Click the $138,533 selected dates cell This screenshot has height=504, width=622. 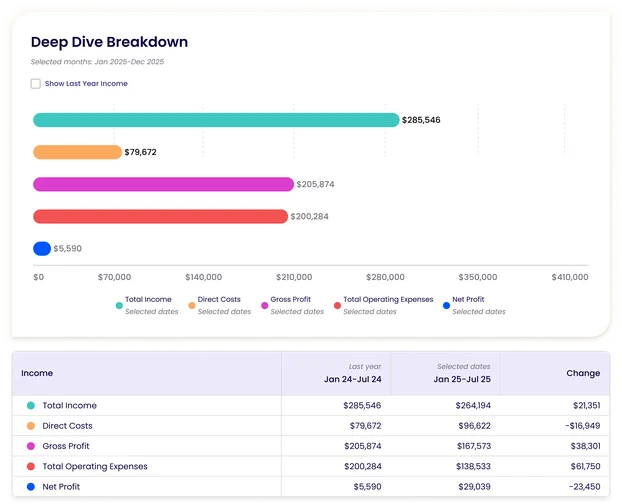click(473, 466)
